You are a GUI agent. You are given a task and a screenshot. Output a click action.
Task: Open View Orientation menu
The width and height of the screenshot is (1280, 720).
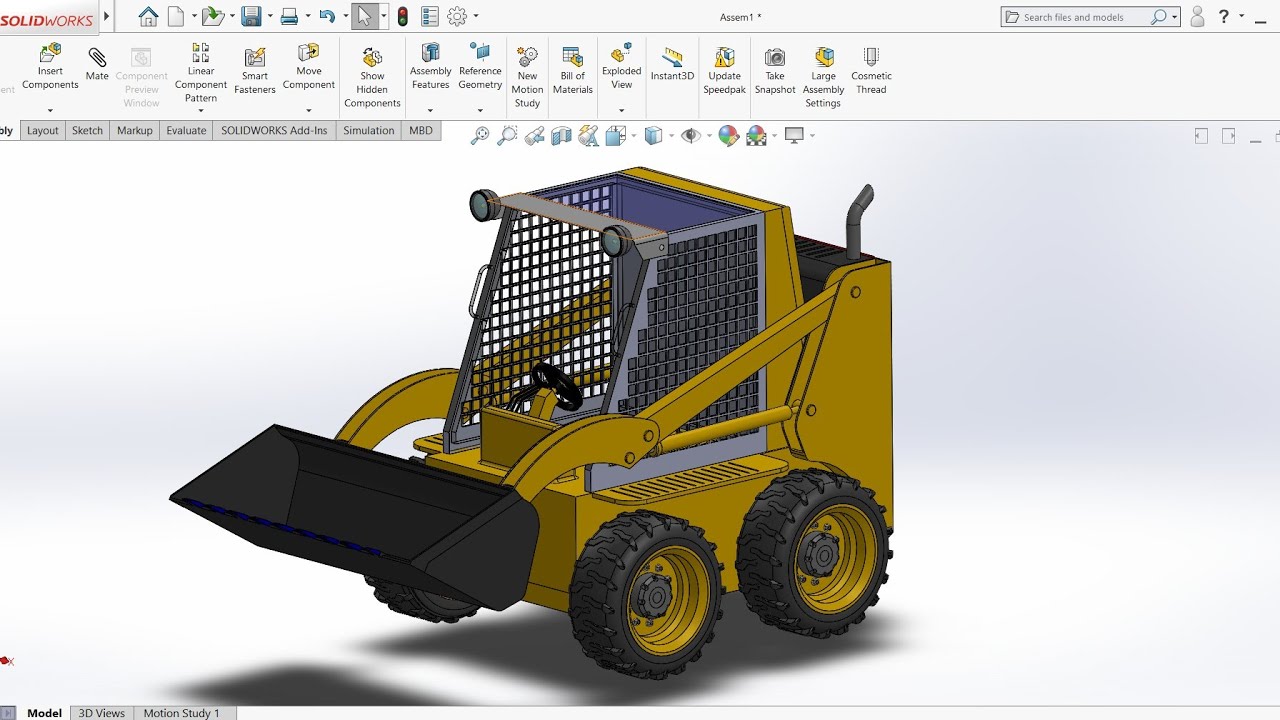(615, 136)
